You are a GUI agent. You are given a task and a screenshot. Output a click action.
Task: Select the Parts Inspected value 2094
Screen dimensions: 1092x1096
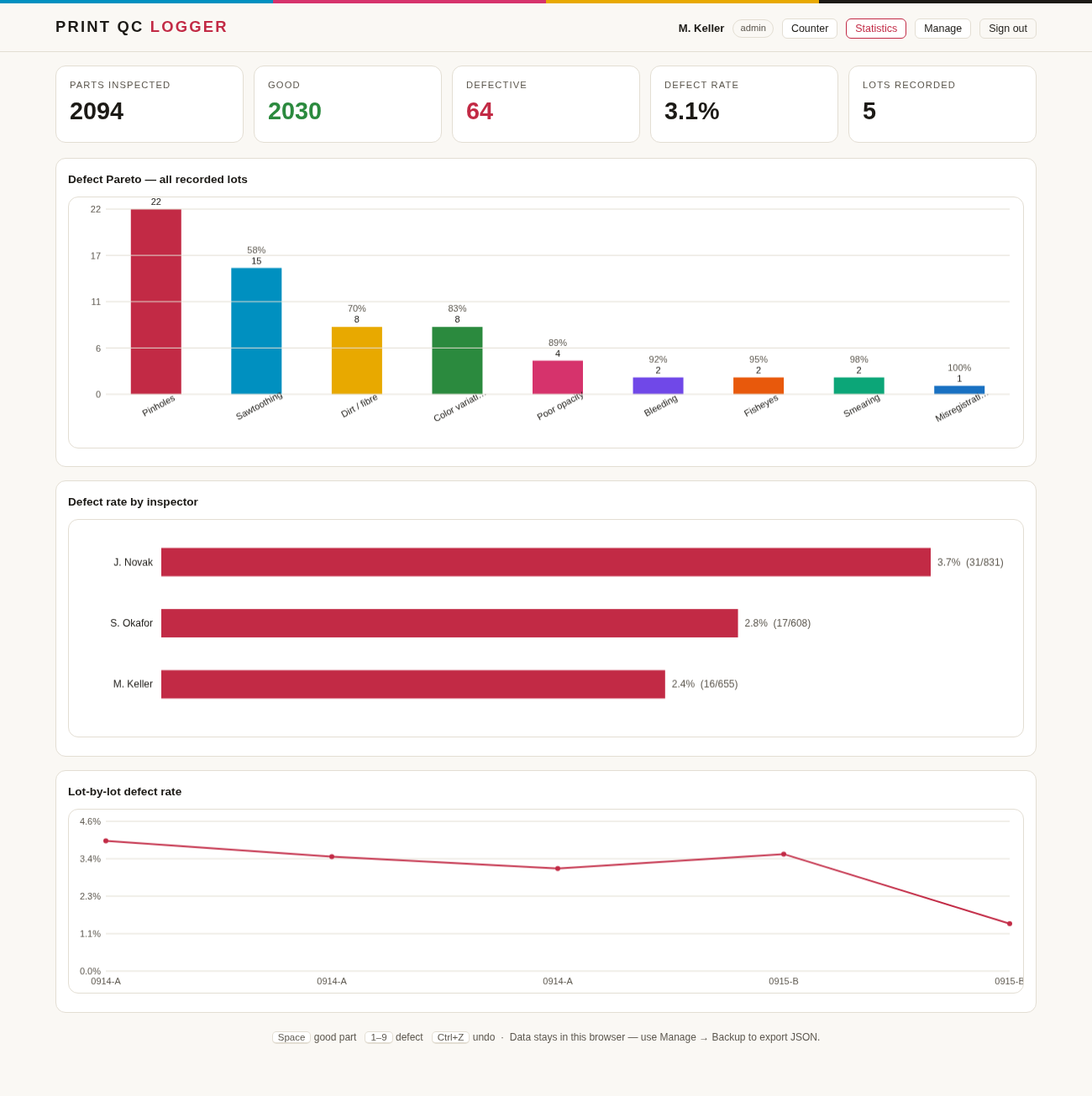point(97,111)
